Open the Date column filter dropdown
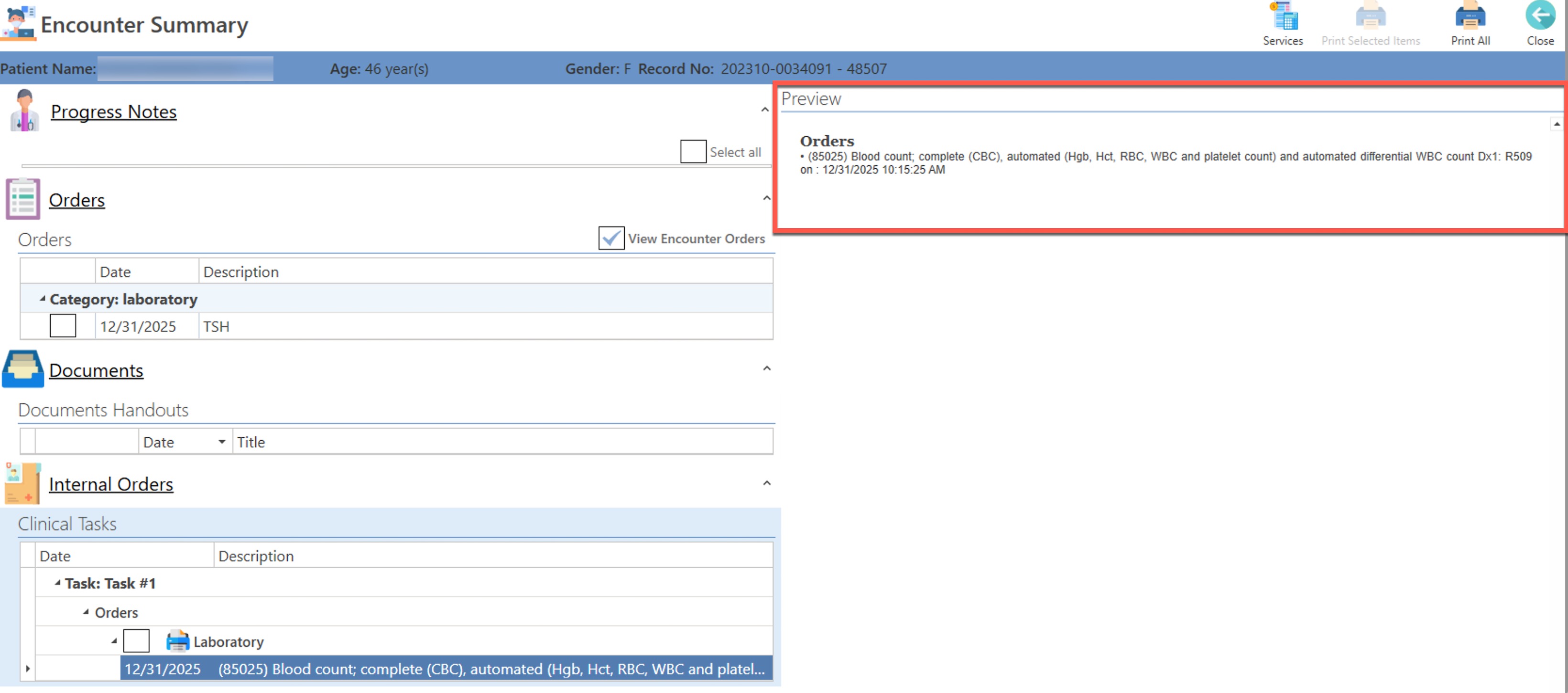The width and height of the screenshot is (1568, 693). [221, 443]
